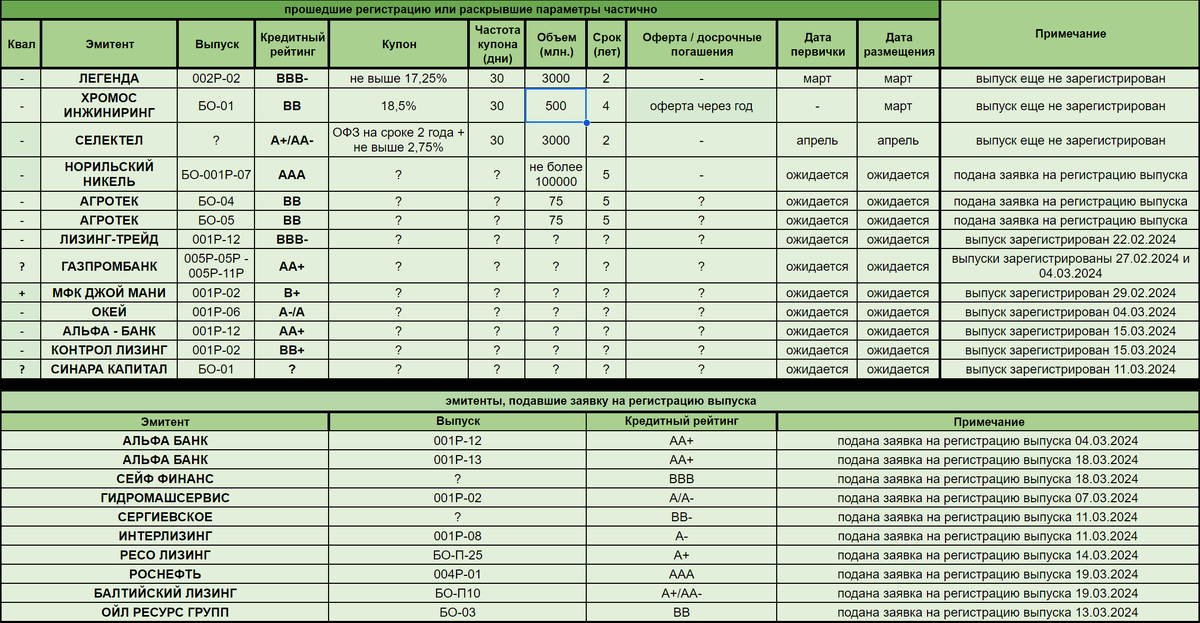Viewport: 1200px width, 623px height.
Task: Click the AAA rating for НОРИЛЬСКИЙ НИКЕЛЬ
Action: pyautogui.click(x=292, y=174)
